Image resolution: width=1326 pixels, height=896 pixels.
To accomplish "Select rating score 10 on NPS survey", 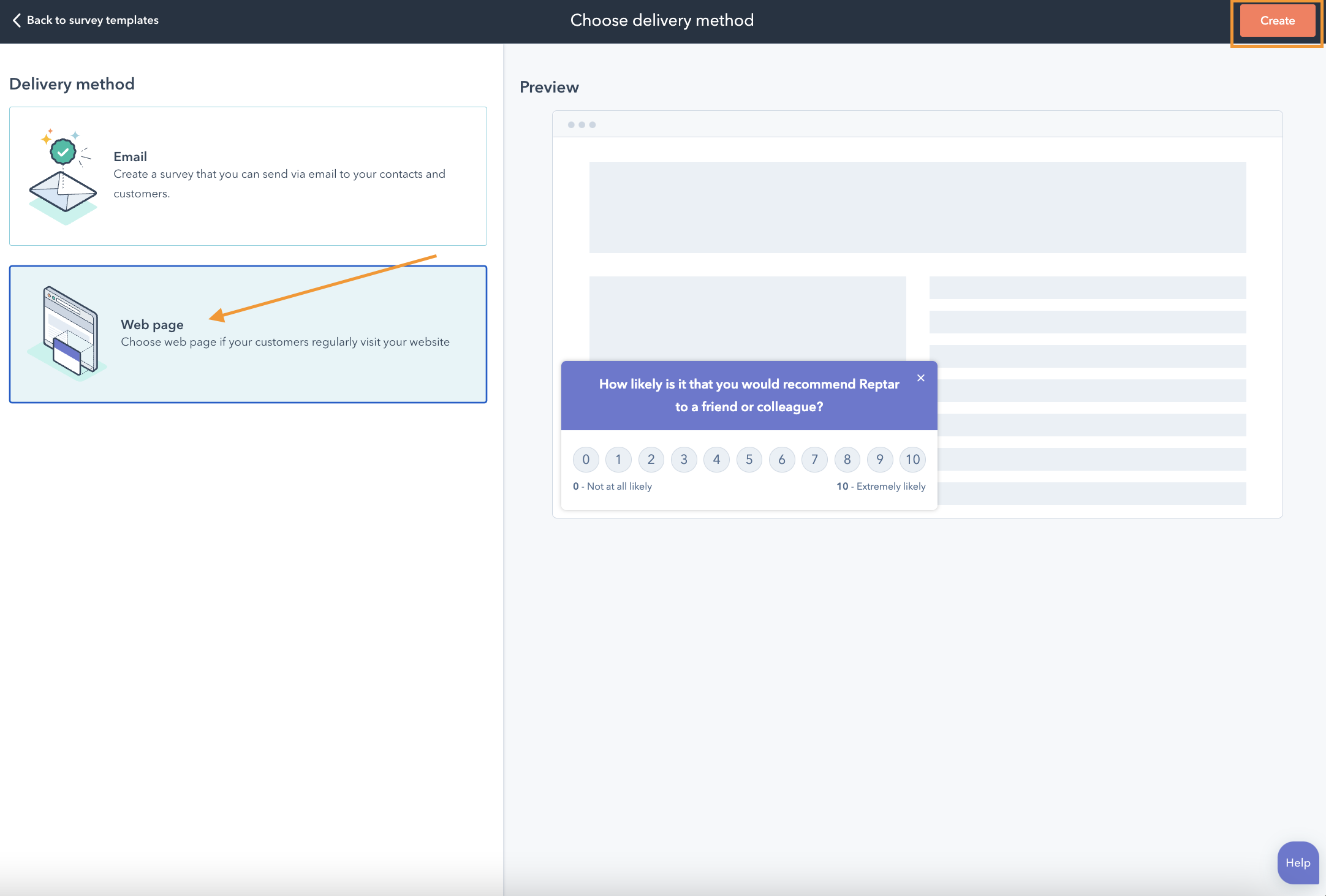I will pyautogui.click(x=912, y=459).
